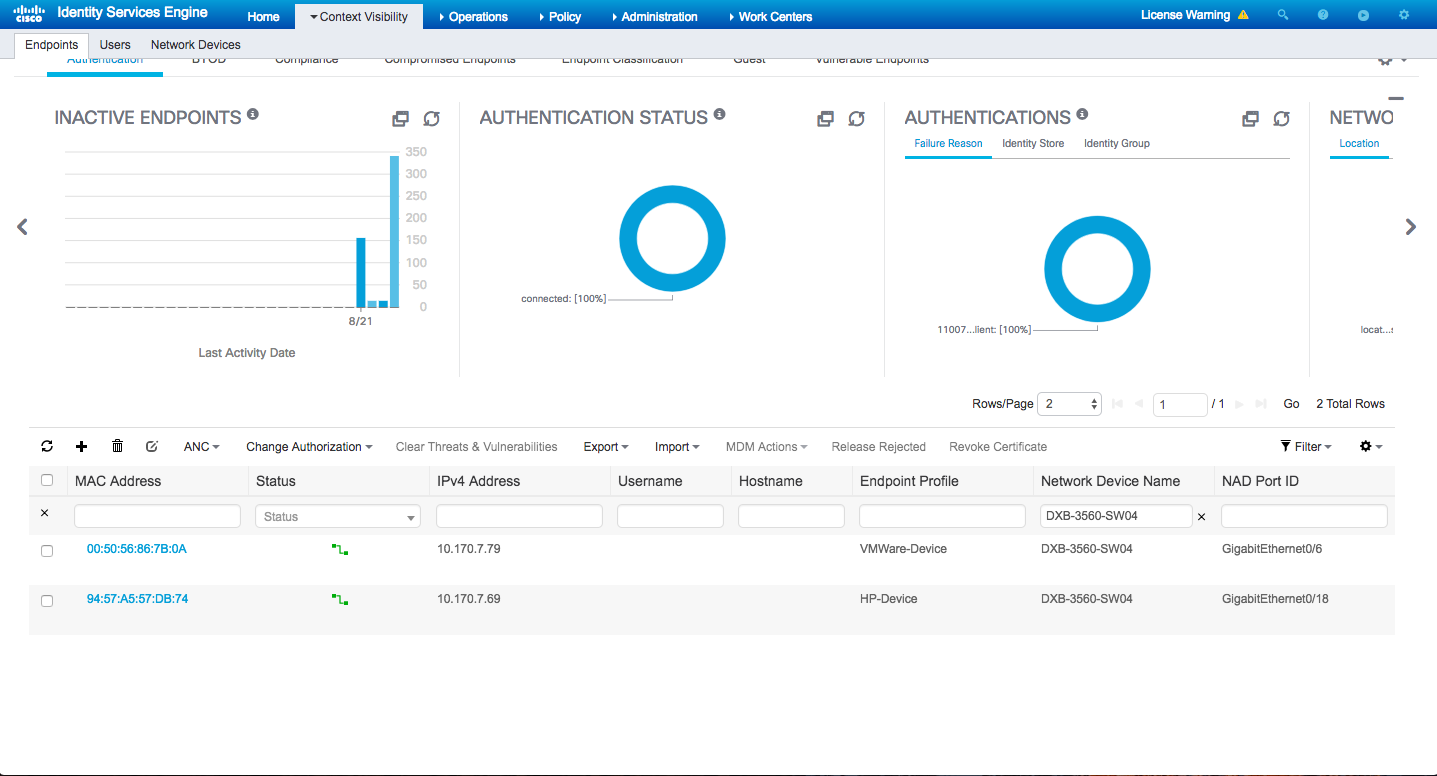Select the Identity Group tab
The image size is (1437, 776).
pos(1117,144)
